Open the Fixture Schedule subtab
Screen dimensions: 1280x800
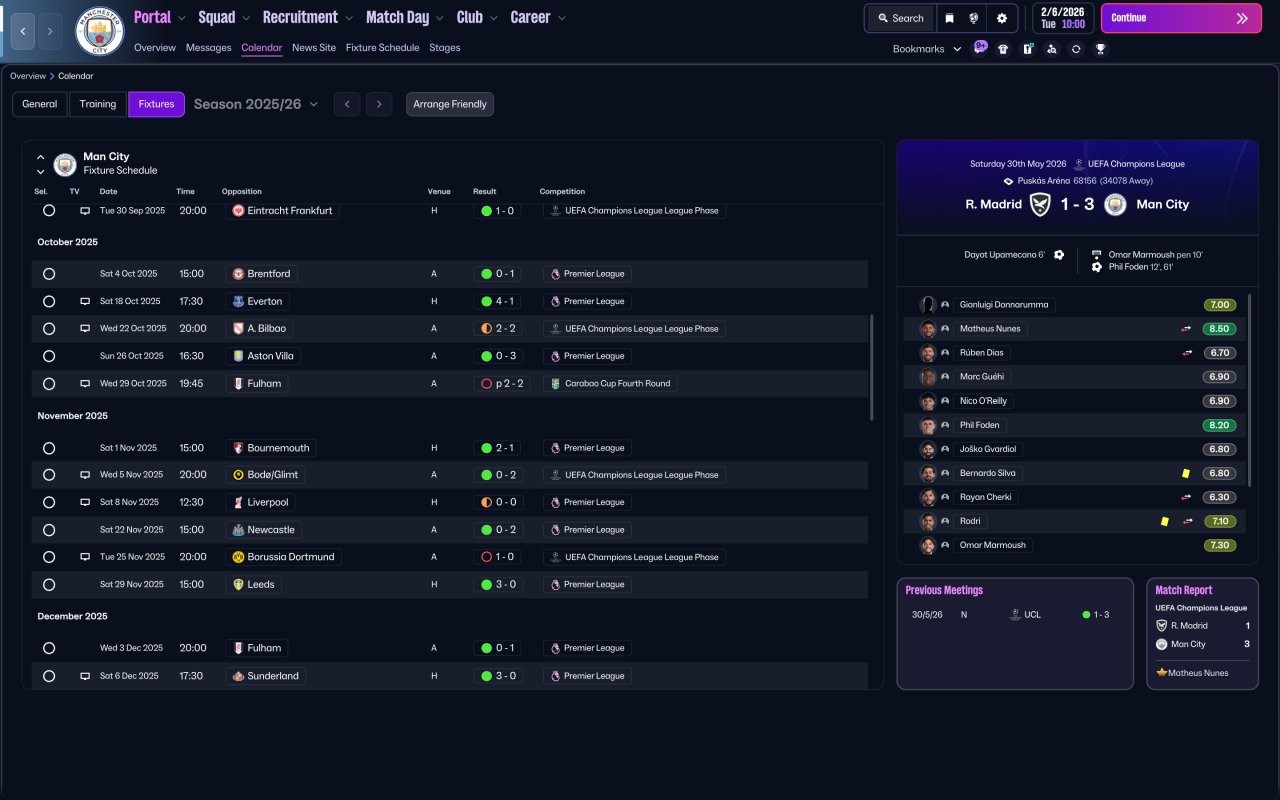[382, 48]
